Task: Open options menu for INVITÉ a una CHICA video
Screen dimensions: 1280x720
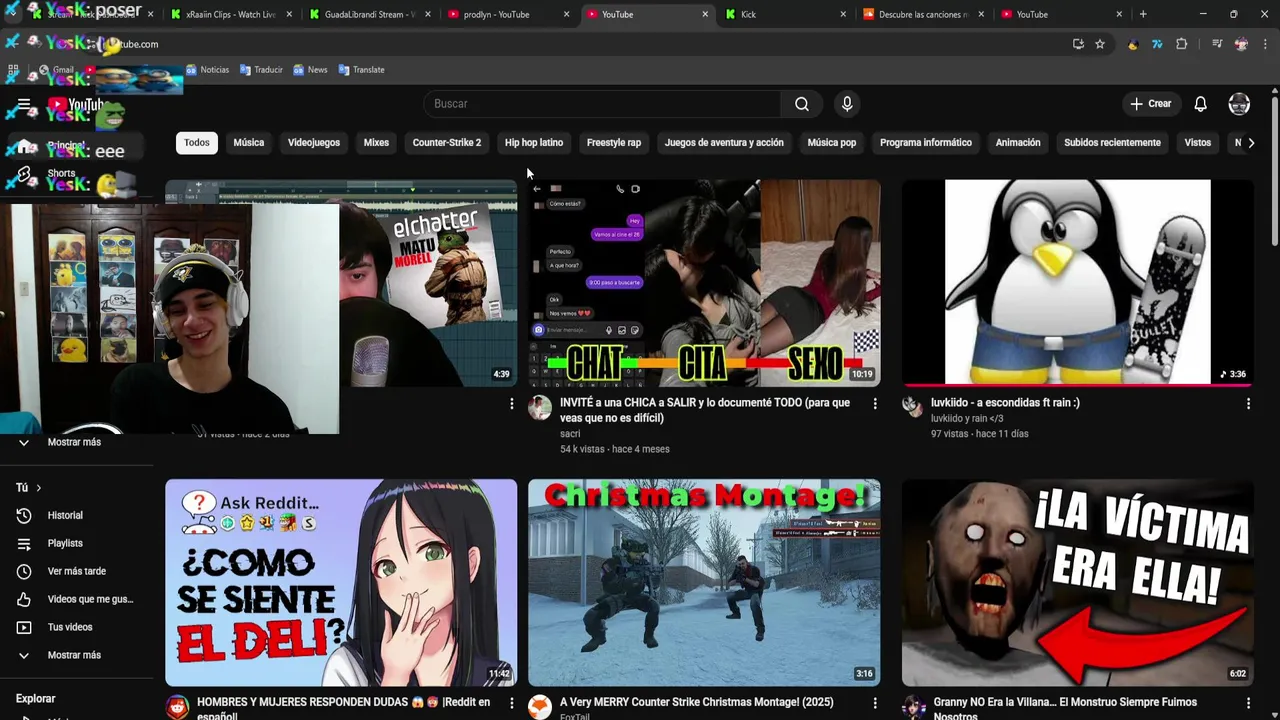Action: pos(875,404)
